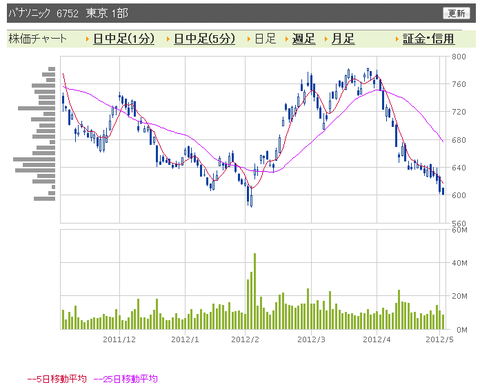The height and width of the screenshot is (385, 480).
Task: Click the orange arrow before 日中足(1分)
Action: coord(87,39)
